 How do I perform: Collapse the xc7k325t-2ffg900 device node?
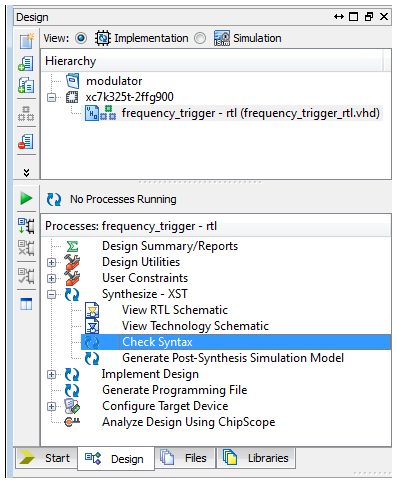(x=51, y=97)
